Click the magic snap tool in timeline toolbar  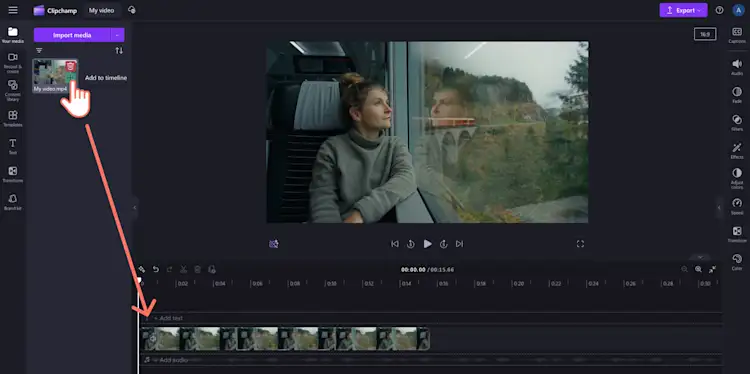pos(142,269)
